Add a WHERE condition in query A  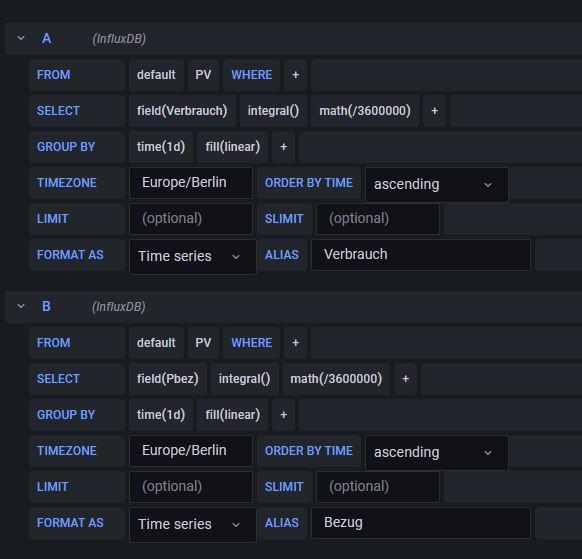295,75
